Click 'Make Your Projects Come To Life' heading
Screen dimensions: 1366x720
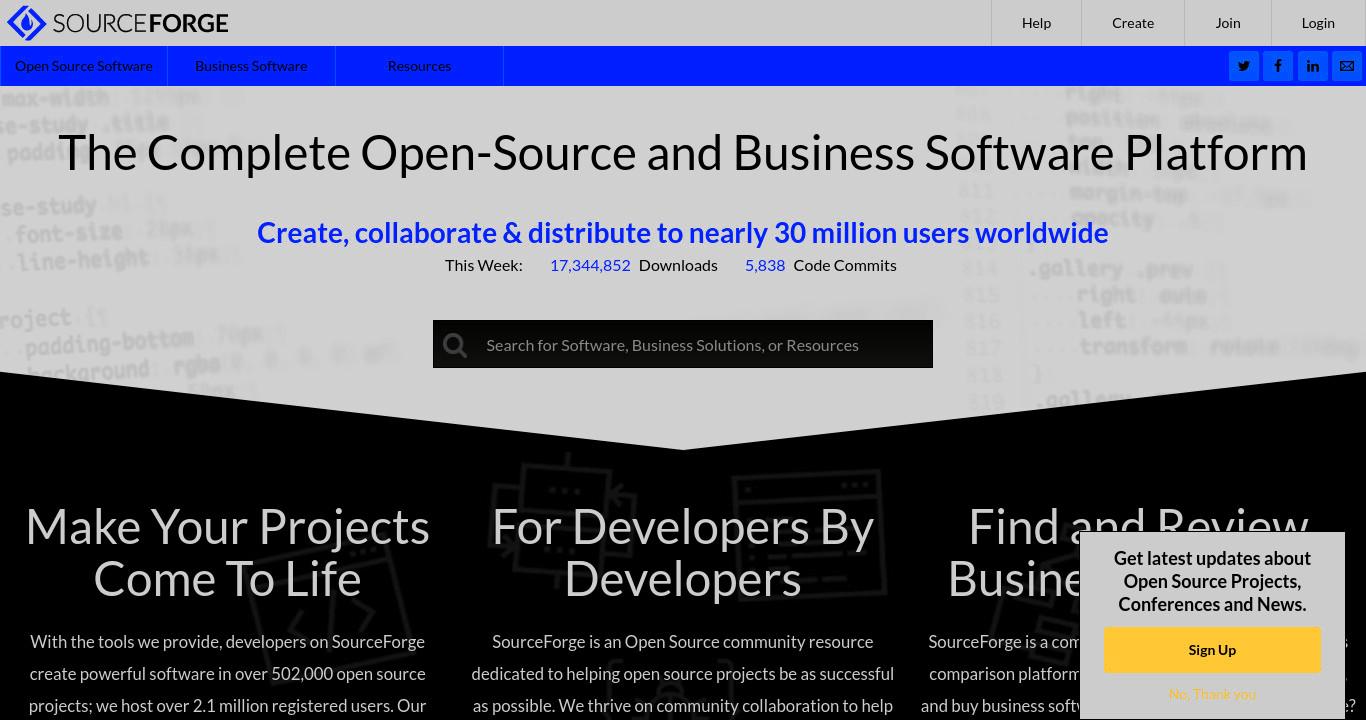click(x=228, y=552)
